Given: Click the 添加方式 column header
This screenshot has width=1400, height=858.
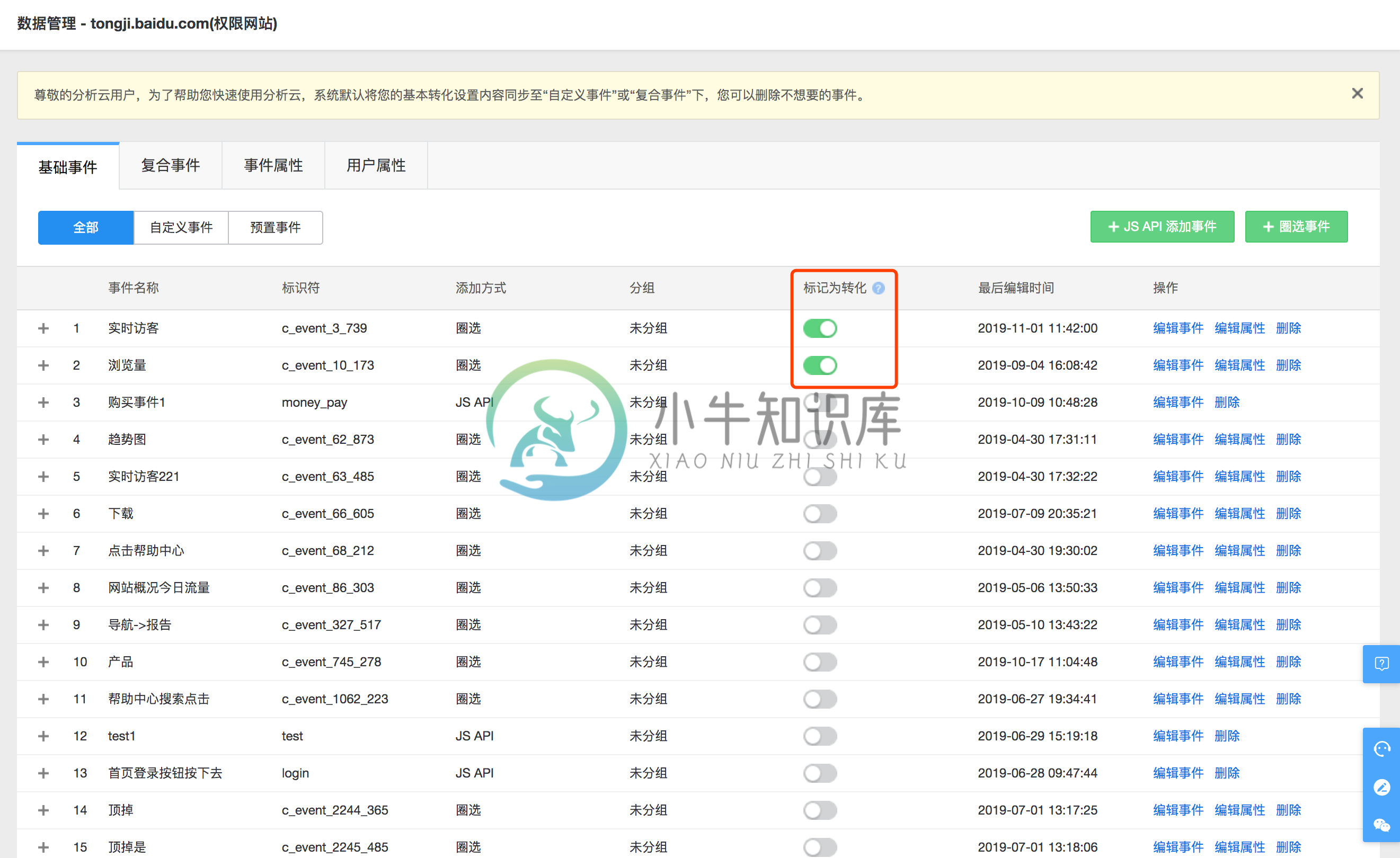Looking at the screenshot, I should 480,289.
